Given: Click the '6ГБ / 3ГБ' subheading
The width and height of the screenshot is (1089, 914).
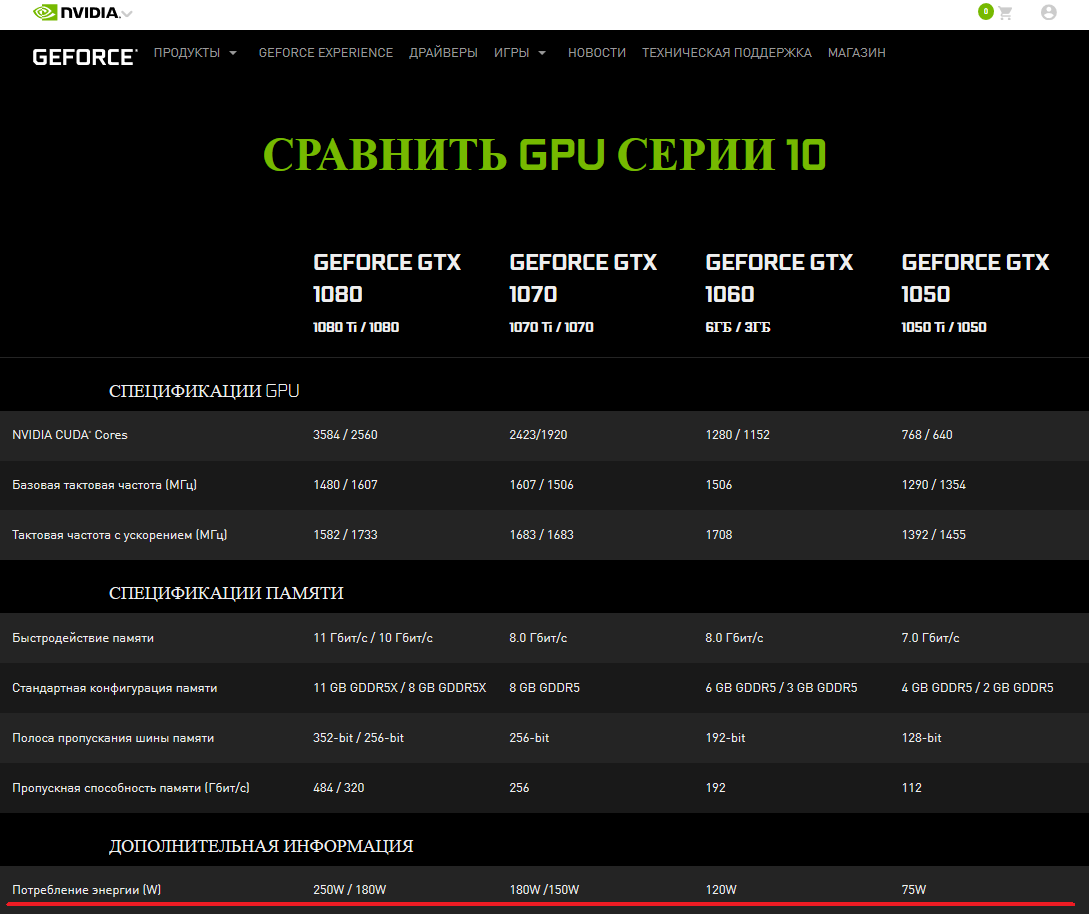Looking at the screenshot, I should (x=738, y=327).
